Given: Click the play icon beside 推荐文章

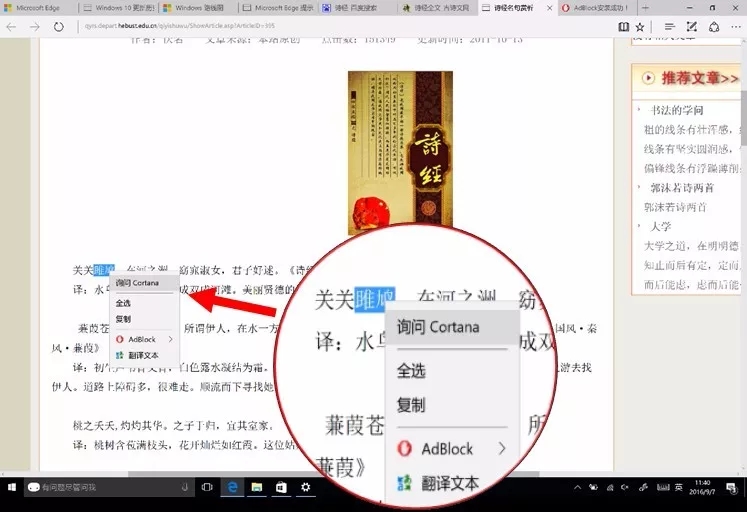Looking at the screenshot, I should (x=648, y=78).
